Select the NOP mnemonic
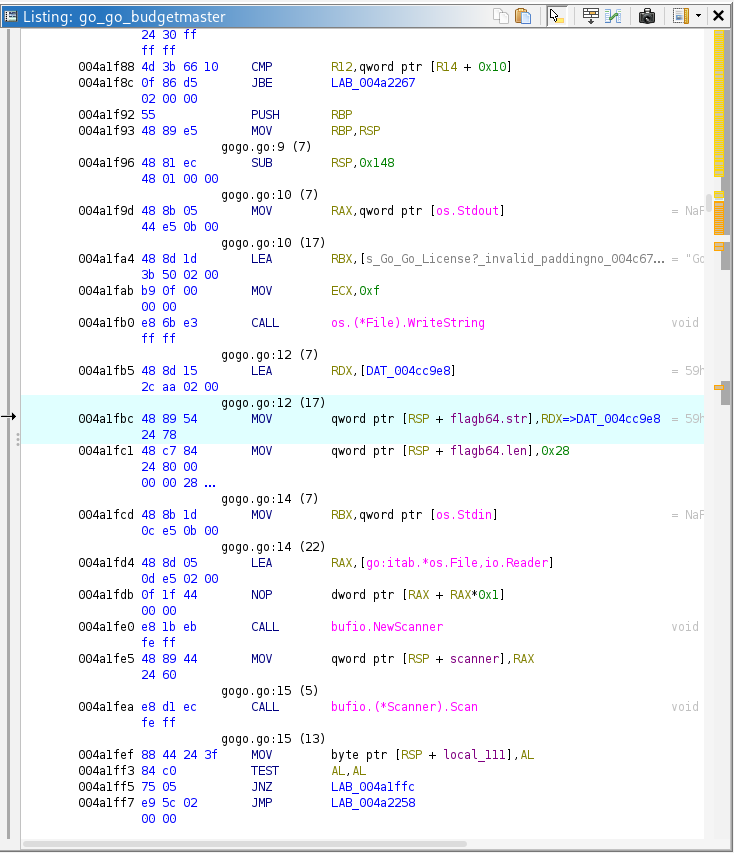The width and height of the screenshot is (734, 853). tap(262, 595)
